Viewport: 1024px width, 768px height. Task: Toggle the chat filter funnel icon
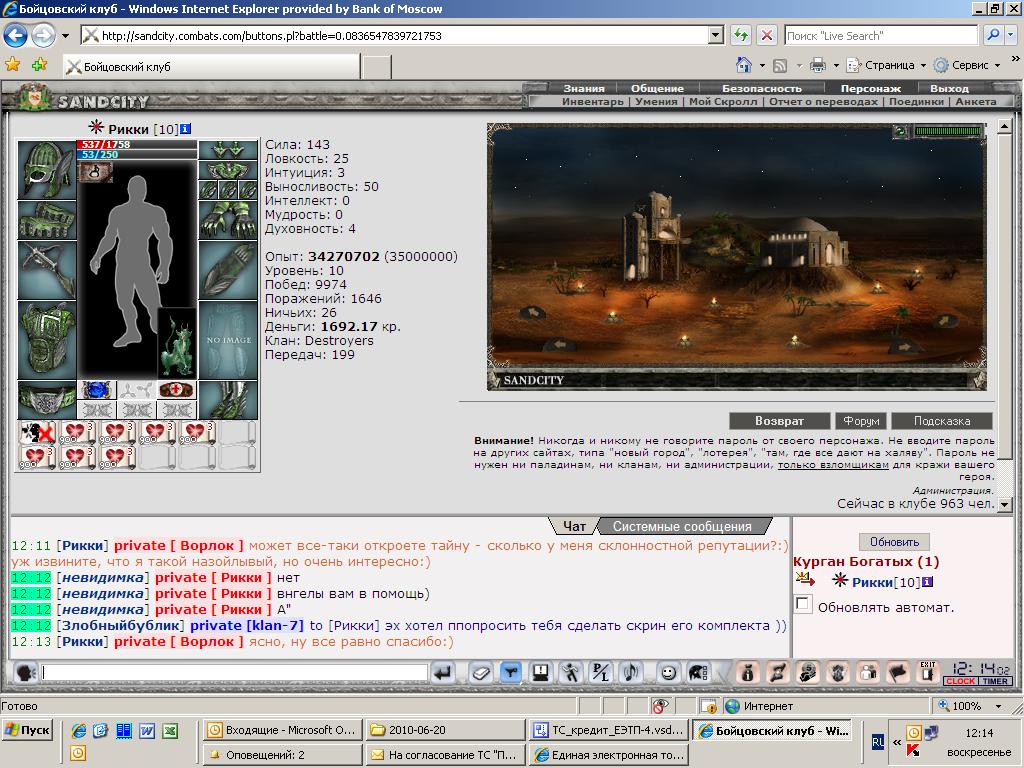tap(511, 672)
